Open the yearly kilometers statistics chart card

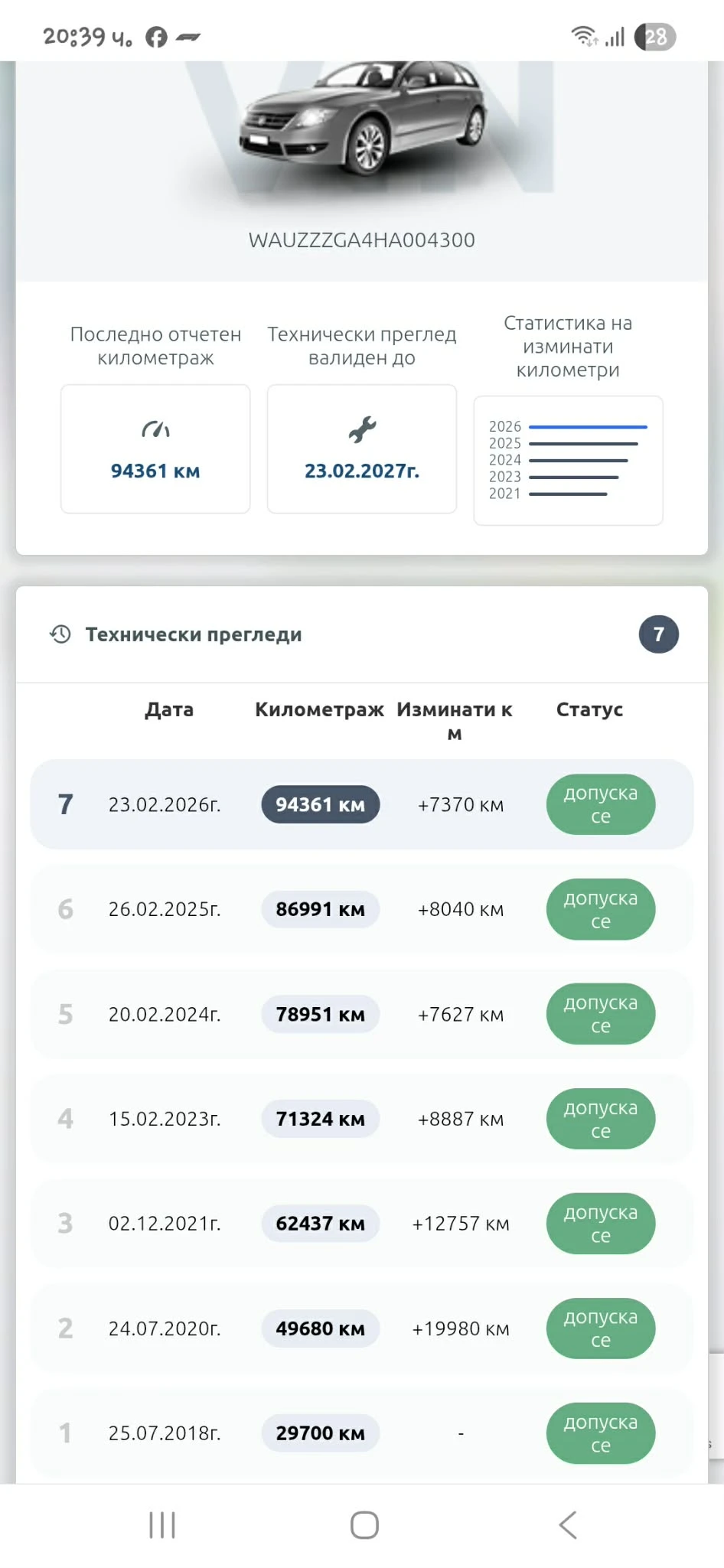pos(568,460)
